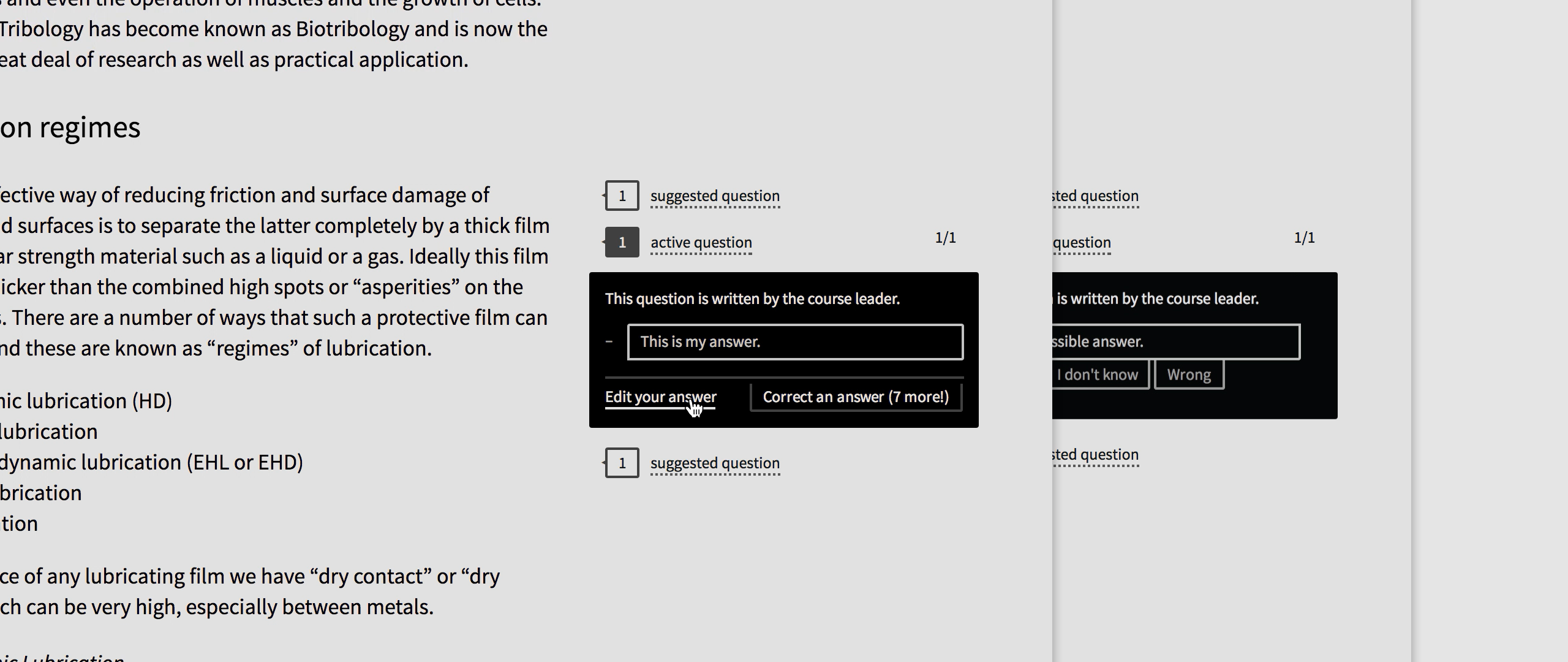Click the "1/1" counter on the right page

tap(1305, 238)
